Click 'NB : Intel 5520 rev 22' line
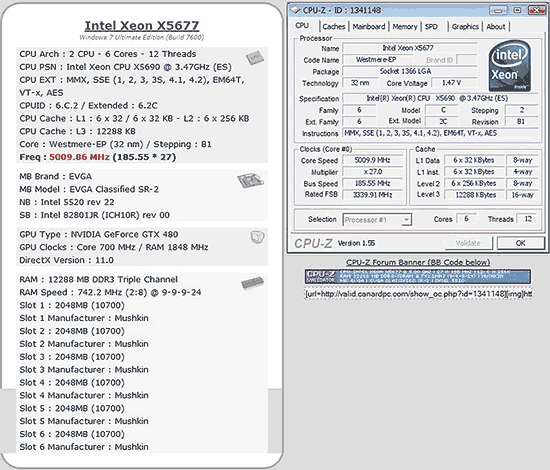Screen dimensions: 550x470 pos(67,202)
